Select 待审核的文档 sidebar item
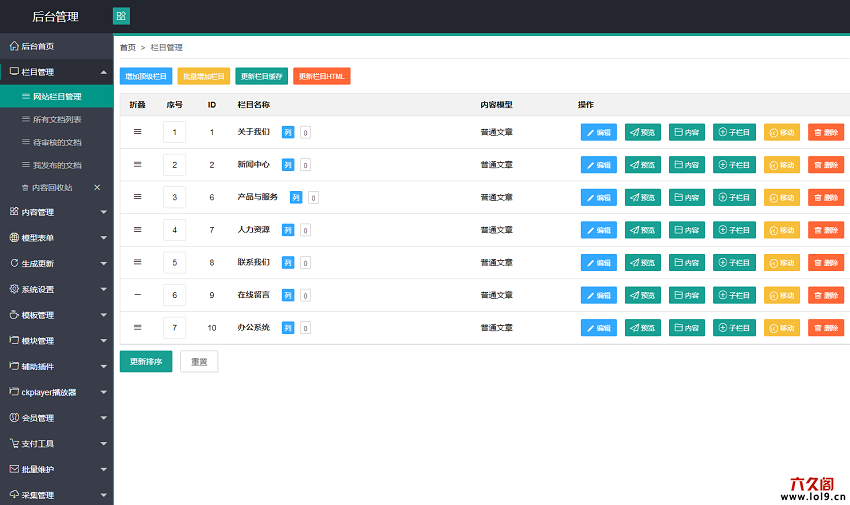The width and height of the screenshot is (850, 505). pyautogui.click(x=57, y=142)
